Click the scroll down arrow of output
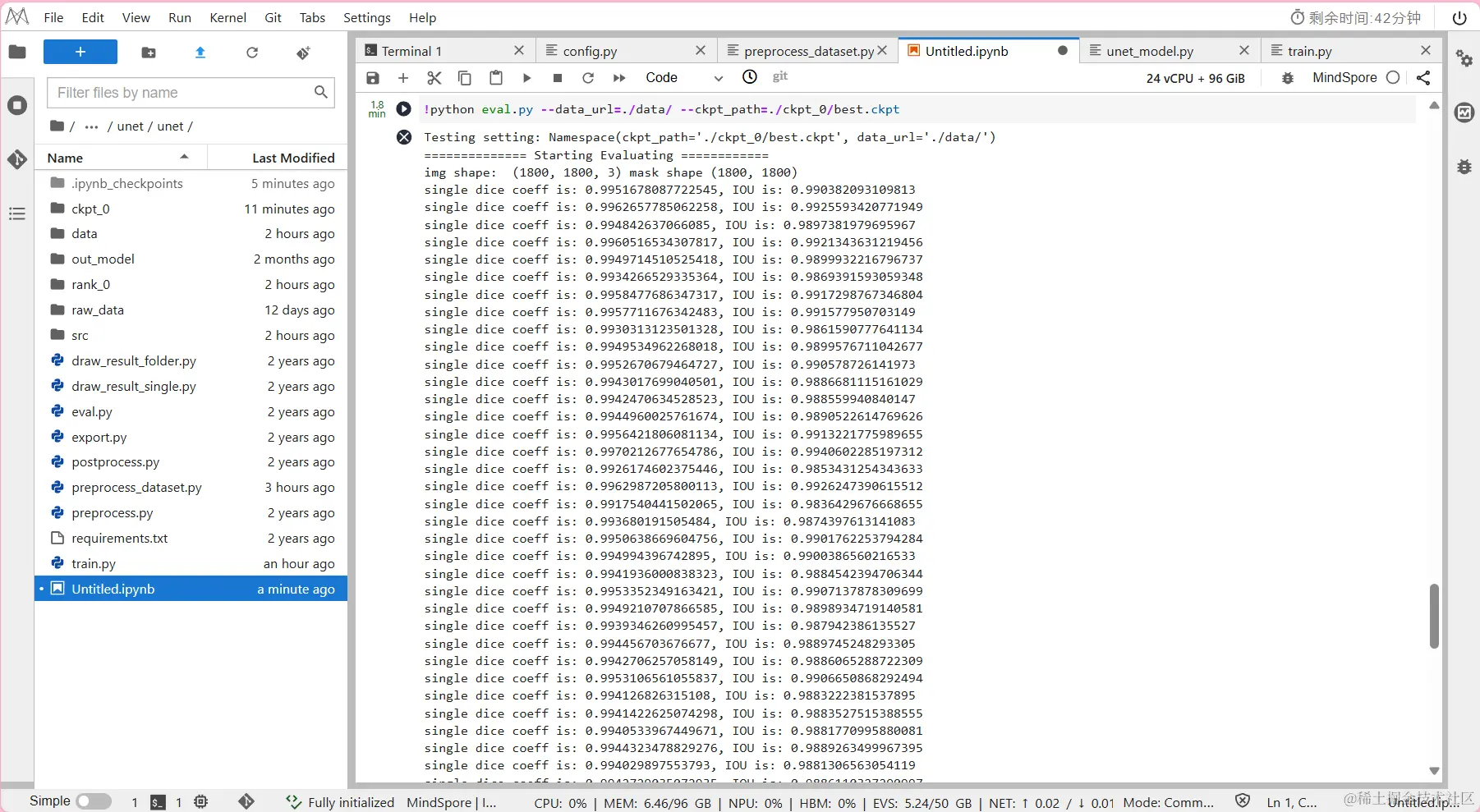The image size is (1480, 812). coord(1434,771)
